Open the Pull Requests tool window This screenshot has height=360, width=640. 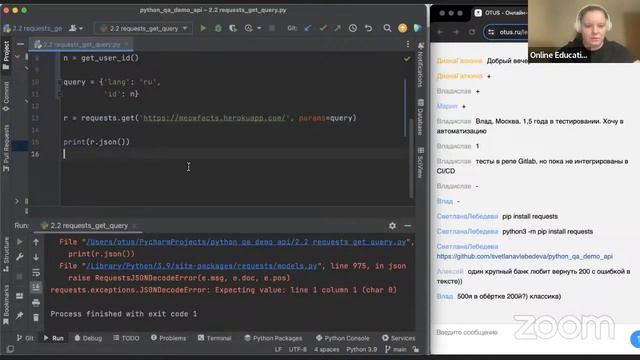(x=6, y=148)
